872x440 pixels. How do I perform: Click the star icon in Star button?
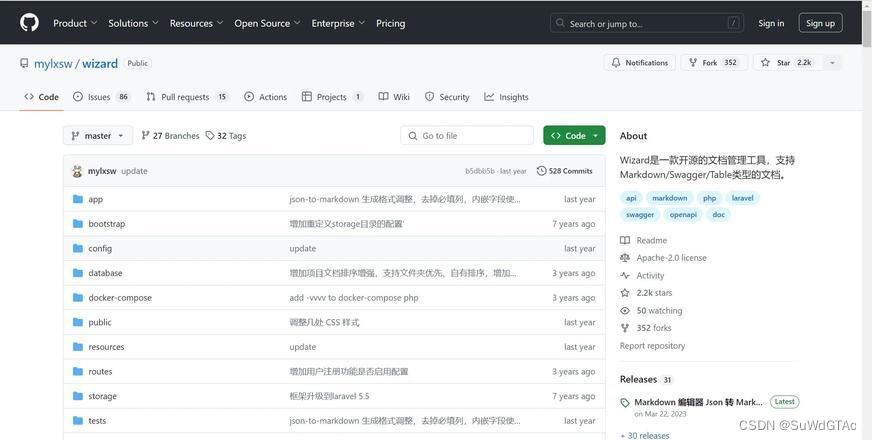[765, 63]
